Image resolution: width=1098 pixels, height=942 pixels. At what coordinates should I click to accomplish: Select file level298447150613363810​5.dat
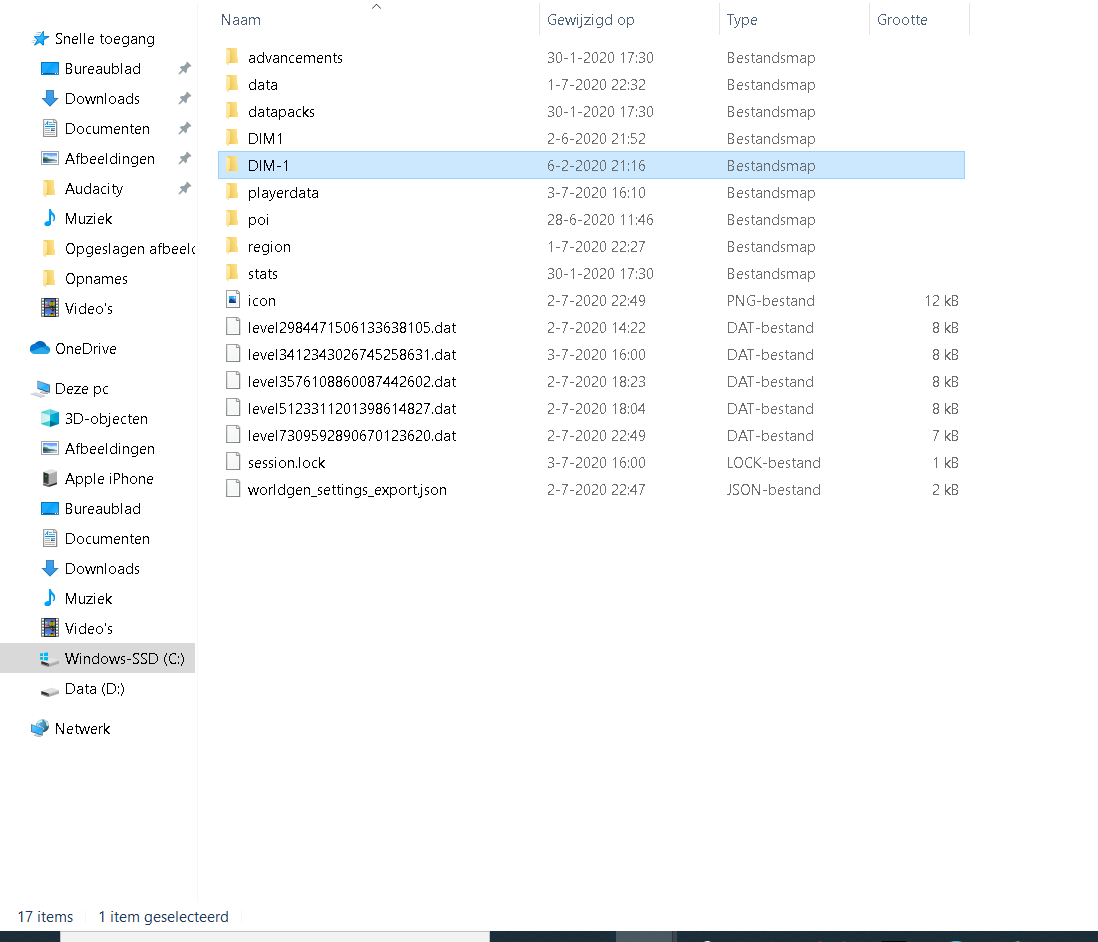352,327
